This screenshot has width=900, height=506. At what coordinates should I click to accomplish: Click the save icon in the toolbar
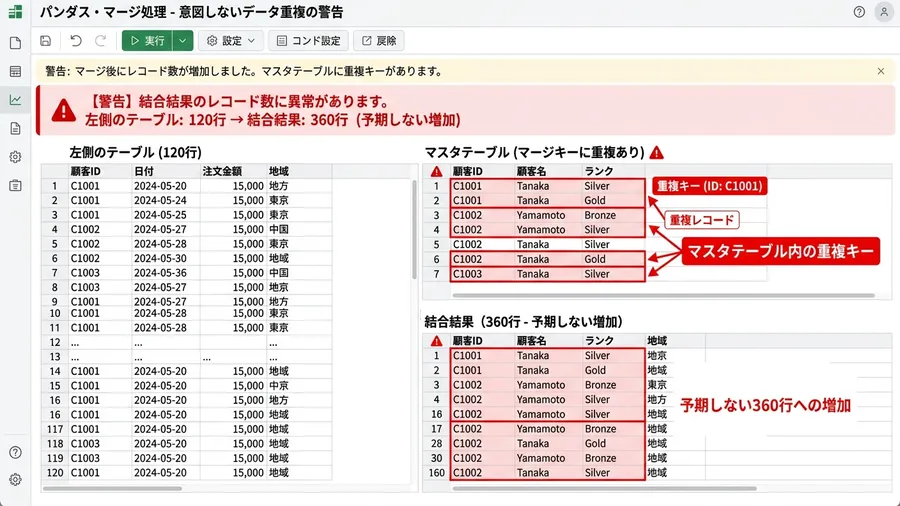(x=46, y=41)
